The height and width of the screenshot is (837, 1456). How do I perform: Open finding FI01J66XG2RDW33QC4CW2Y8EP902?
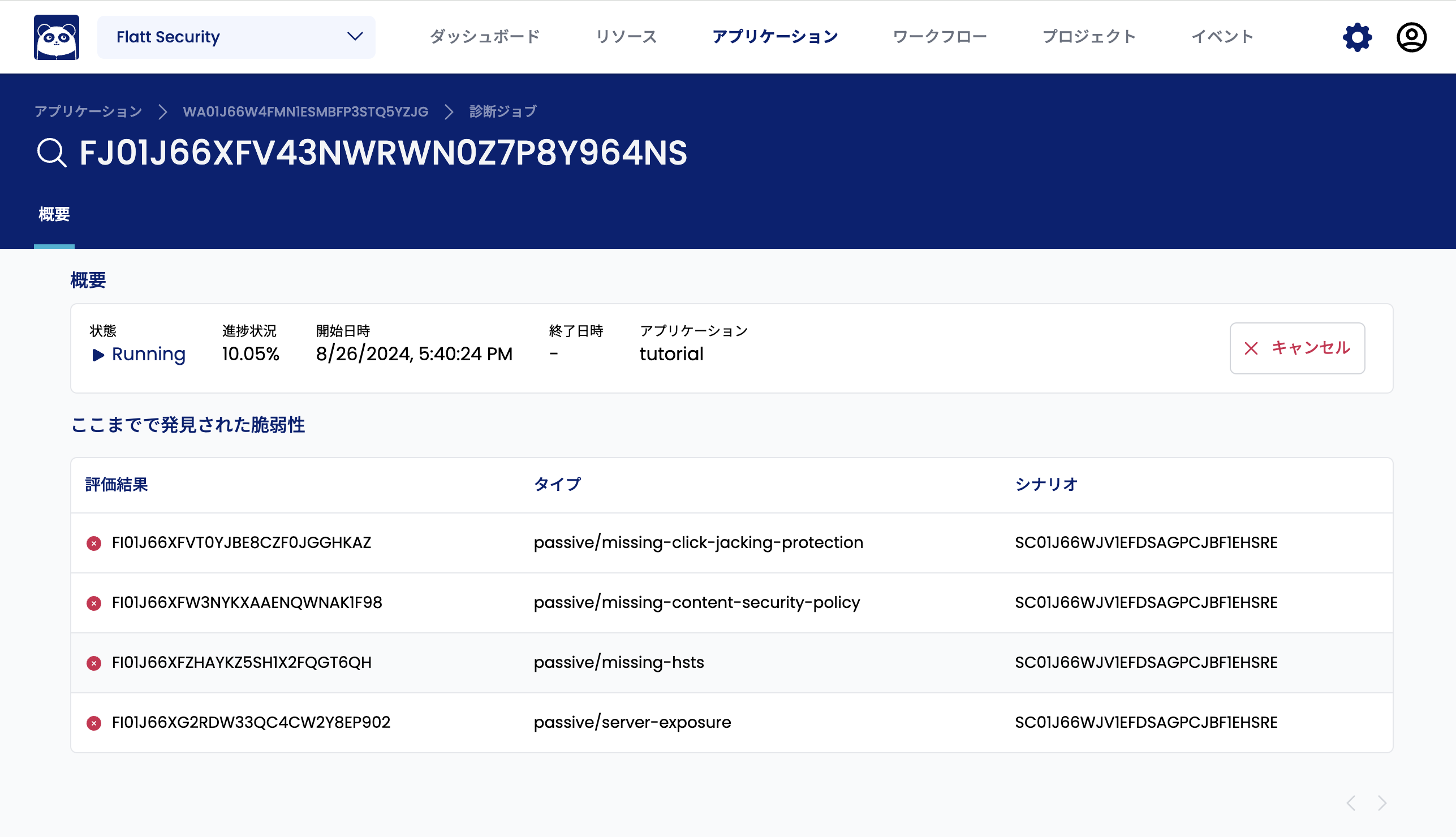(251, 722)
